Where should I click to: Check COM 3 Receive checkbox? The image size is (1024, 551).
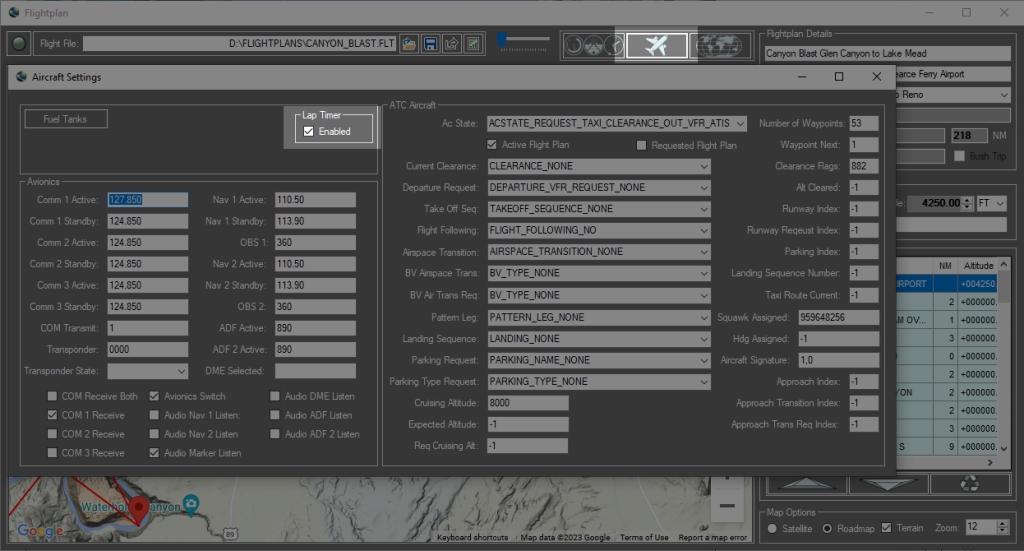(x=52, y=452)
